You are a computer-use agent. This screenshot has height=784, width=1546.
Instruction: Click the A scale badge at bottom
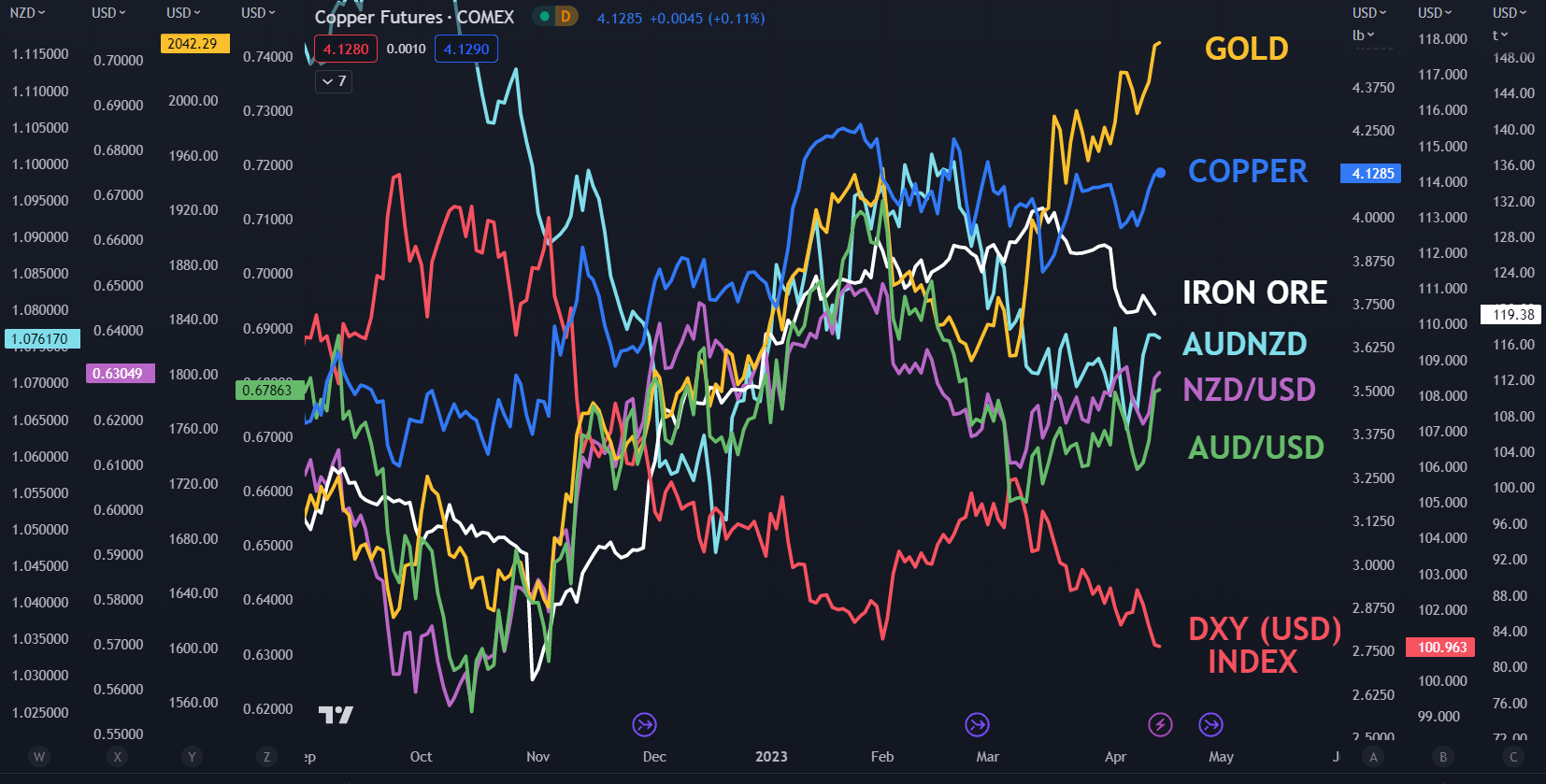(1373, 757)
